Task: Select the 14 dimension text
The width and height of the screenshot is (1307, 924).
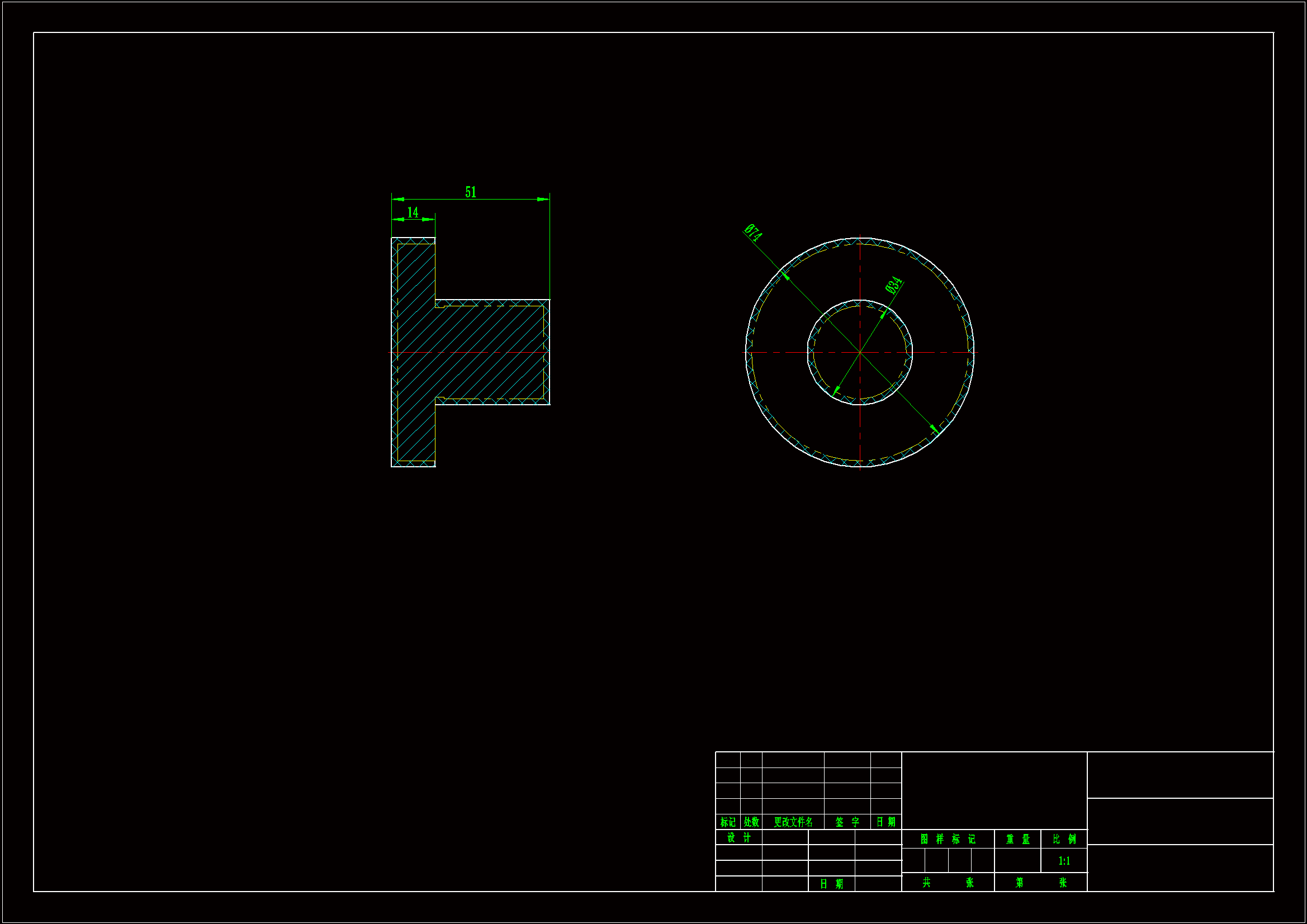Action: coord(413,212)
